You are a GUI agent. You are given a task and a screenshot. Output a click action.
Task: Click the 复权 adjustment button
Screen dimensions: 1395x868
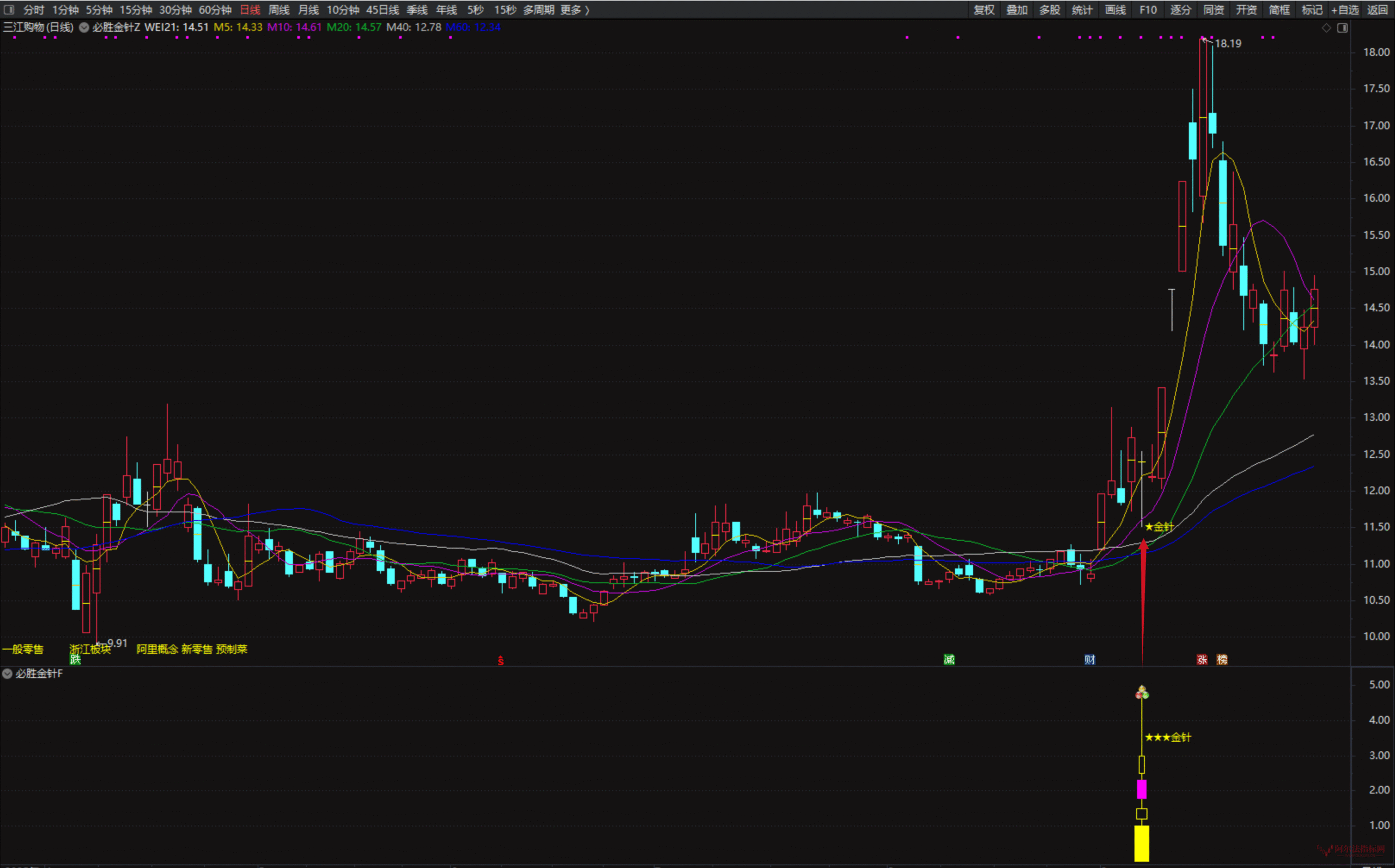[x=984, y=10]
